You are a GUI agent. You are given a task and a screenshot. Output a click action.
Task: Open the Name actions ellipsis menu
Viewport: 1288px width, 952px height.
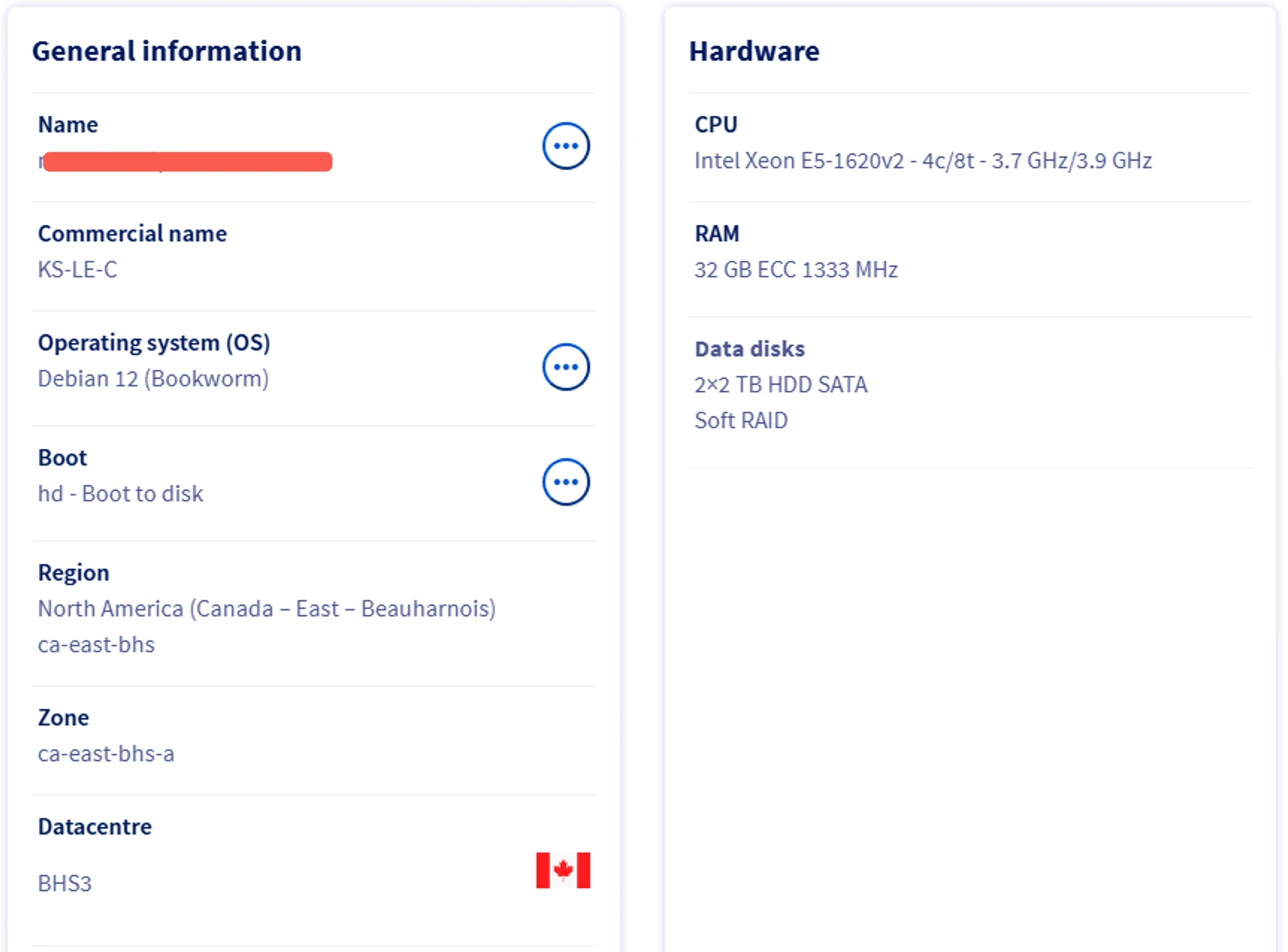(x=566, y=146)
